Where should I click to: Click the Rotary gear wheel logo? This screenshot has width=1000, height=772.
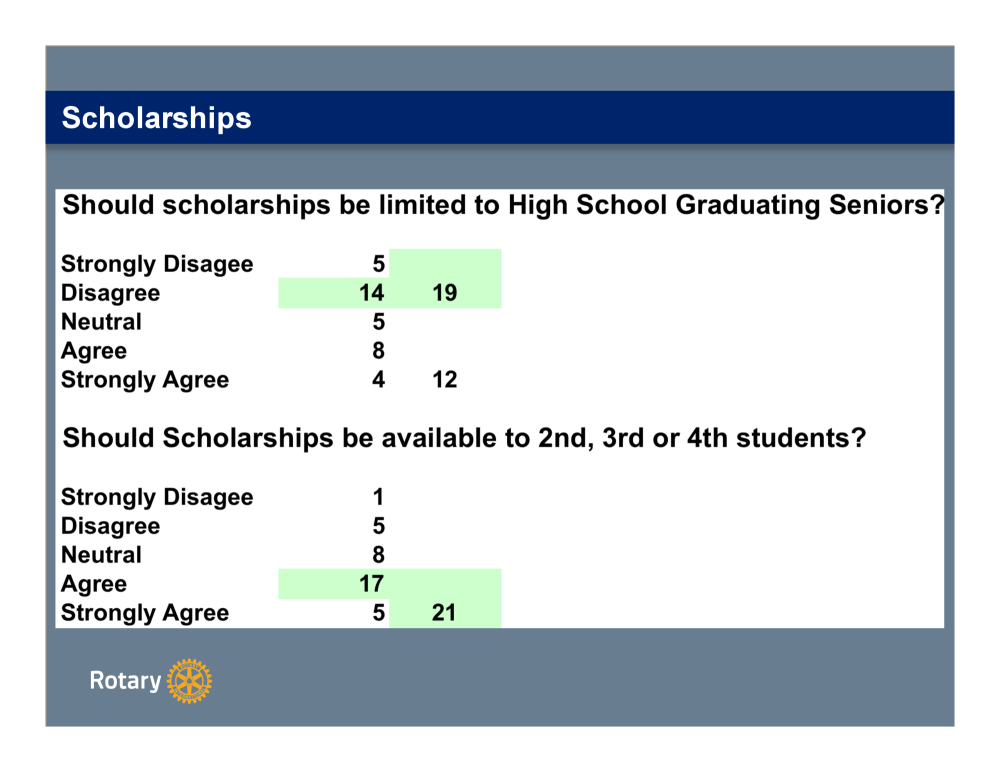tap(189, 681)
